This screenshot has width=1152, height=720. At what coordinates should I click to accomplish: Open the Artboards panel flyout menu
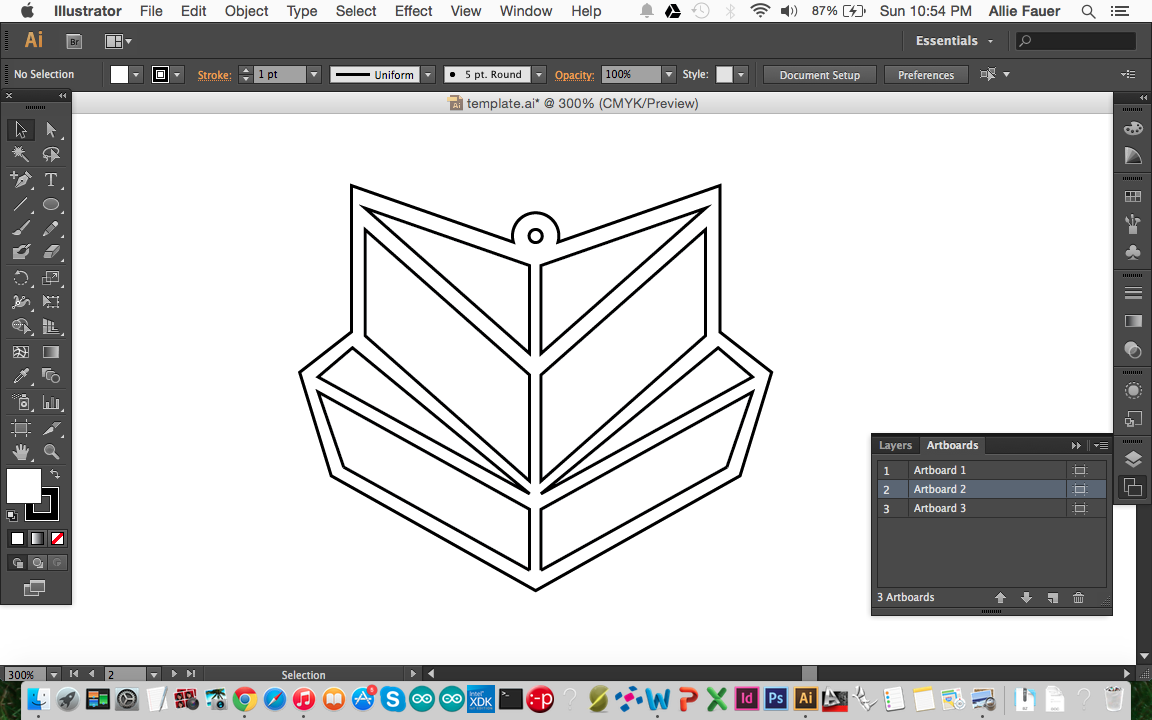[1099, 445]
